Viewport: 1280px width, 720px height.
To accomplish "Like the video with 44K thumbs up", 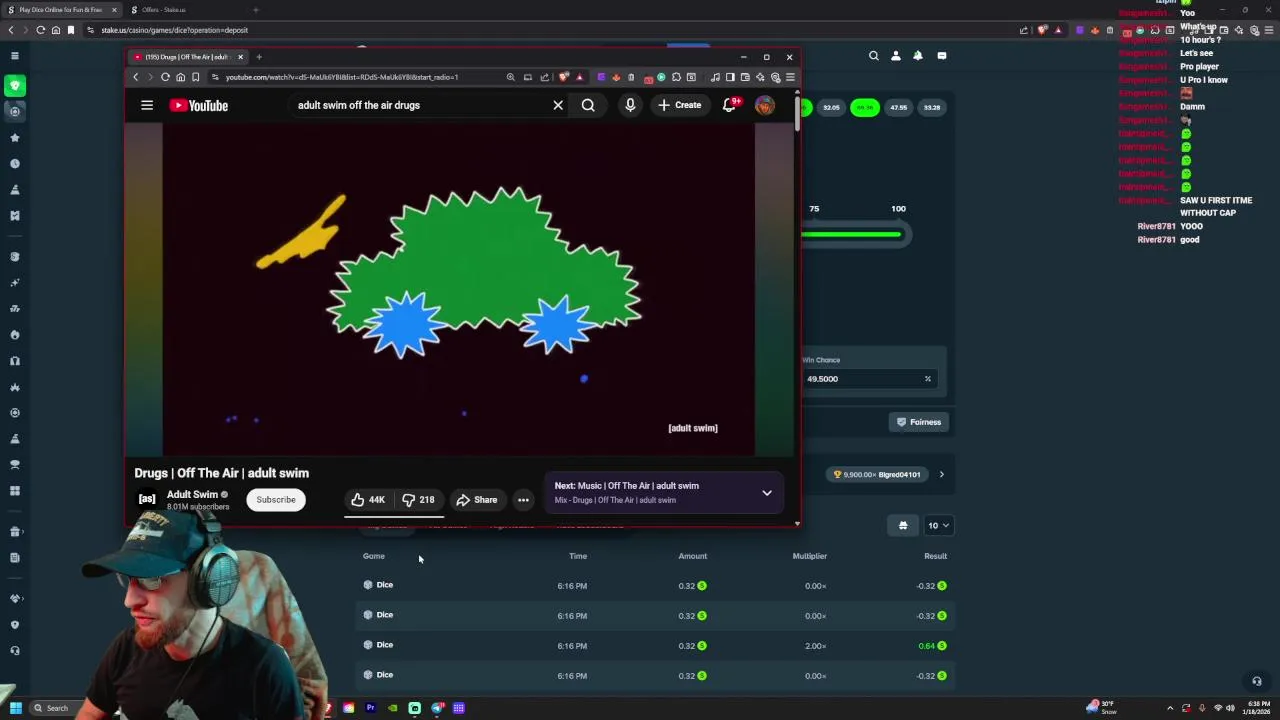I will 367,500.
